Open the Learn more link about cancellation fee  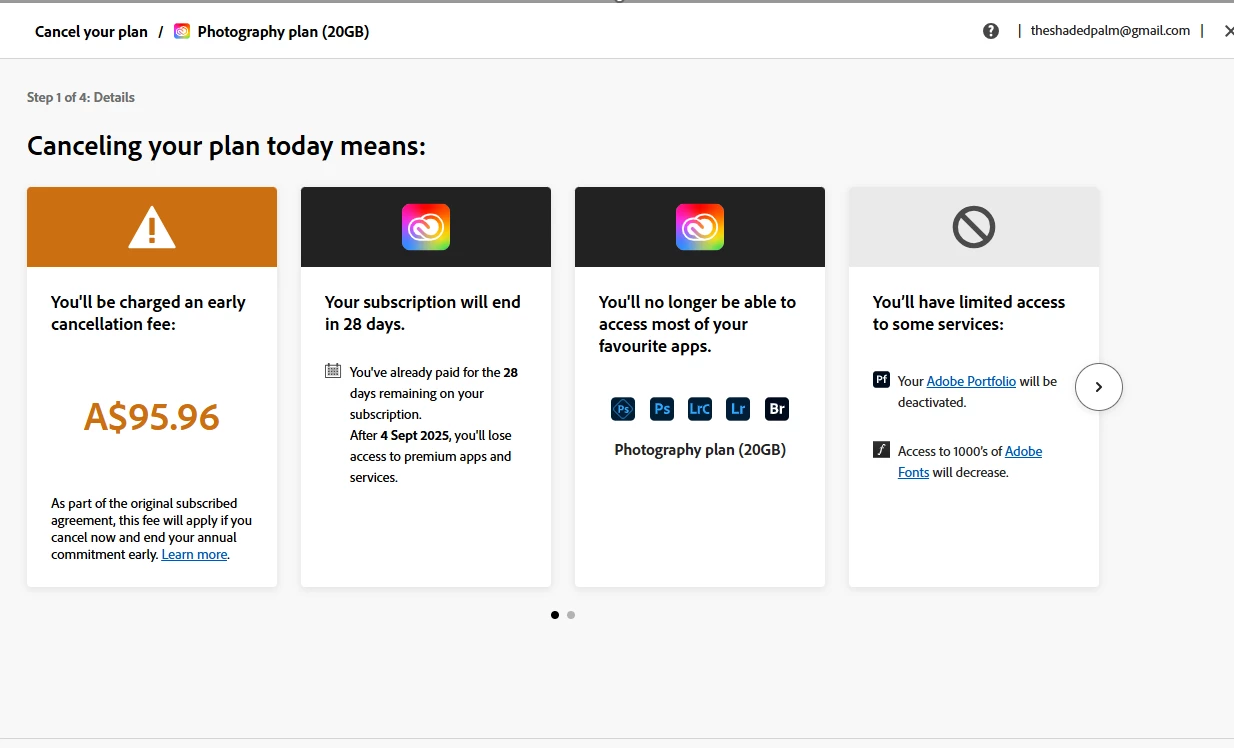click(x=195, y=554)
